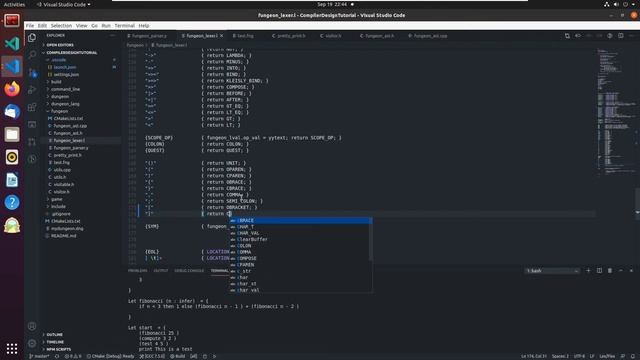Screen dimensions: 640x360
Task: Switch to the fungeon_ast.cpp tab
Action: 430,36
